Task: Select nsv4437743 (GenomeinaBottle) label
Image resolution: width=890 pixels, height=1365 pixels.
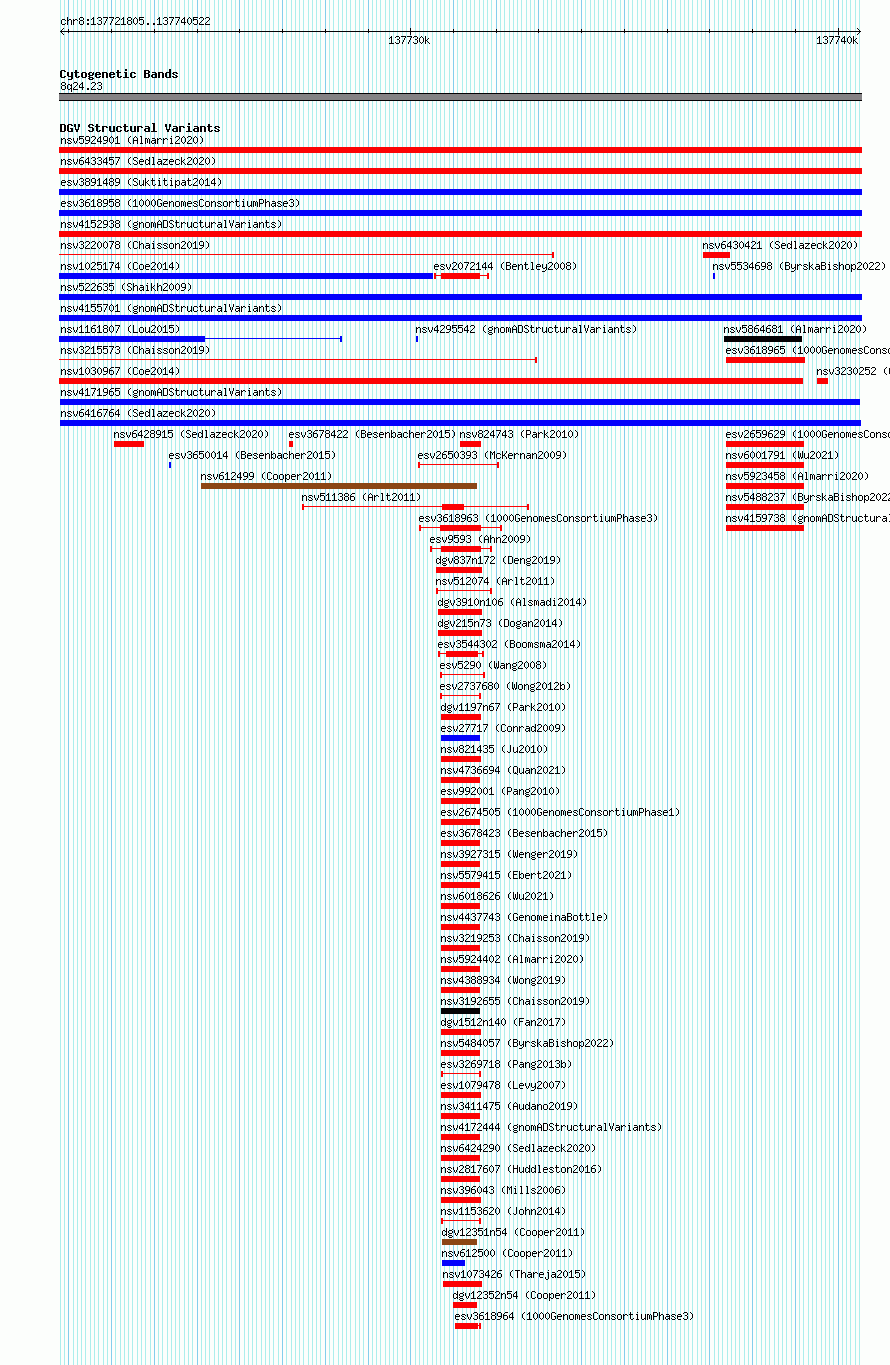Action: point(524,917)
